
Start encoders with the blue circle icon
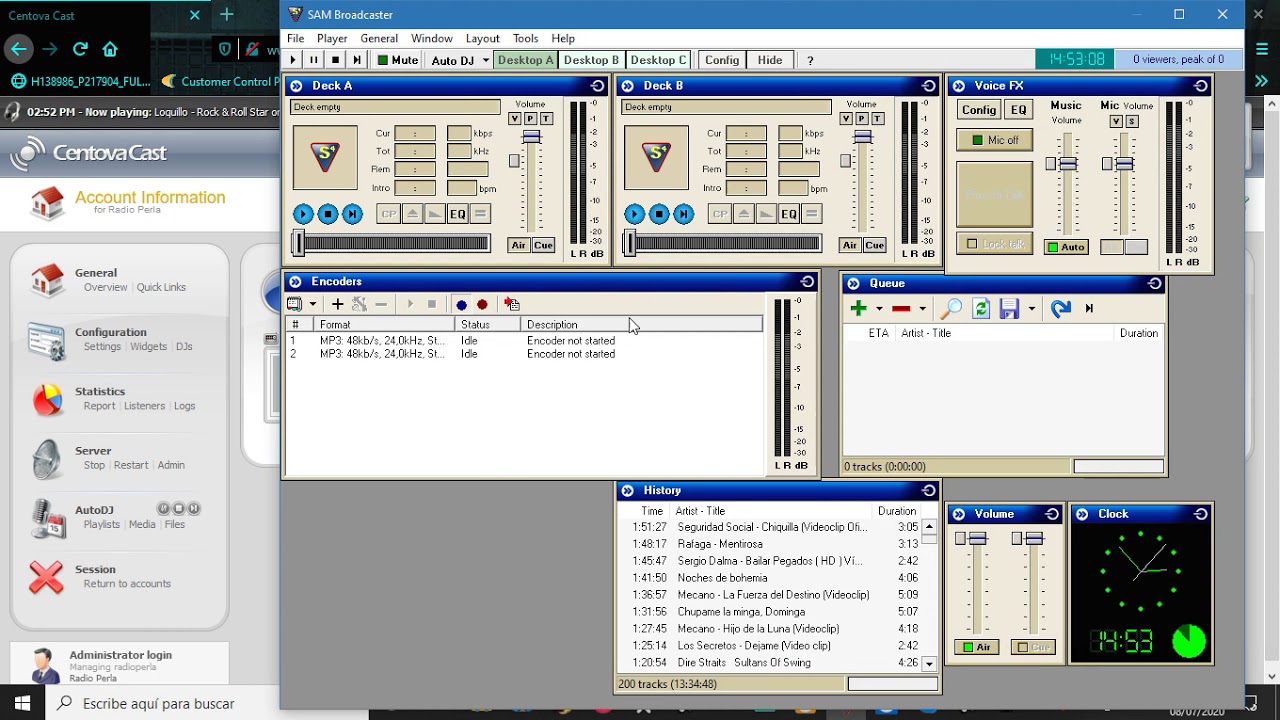461,304
